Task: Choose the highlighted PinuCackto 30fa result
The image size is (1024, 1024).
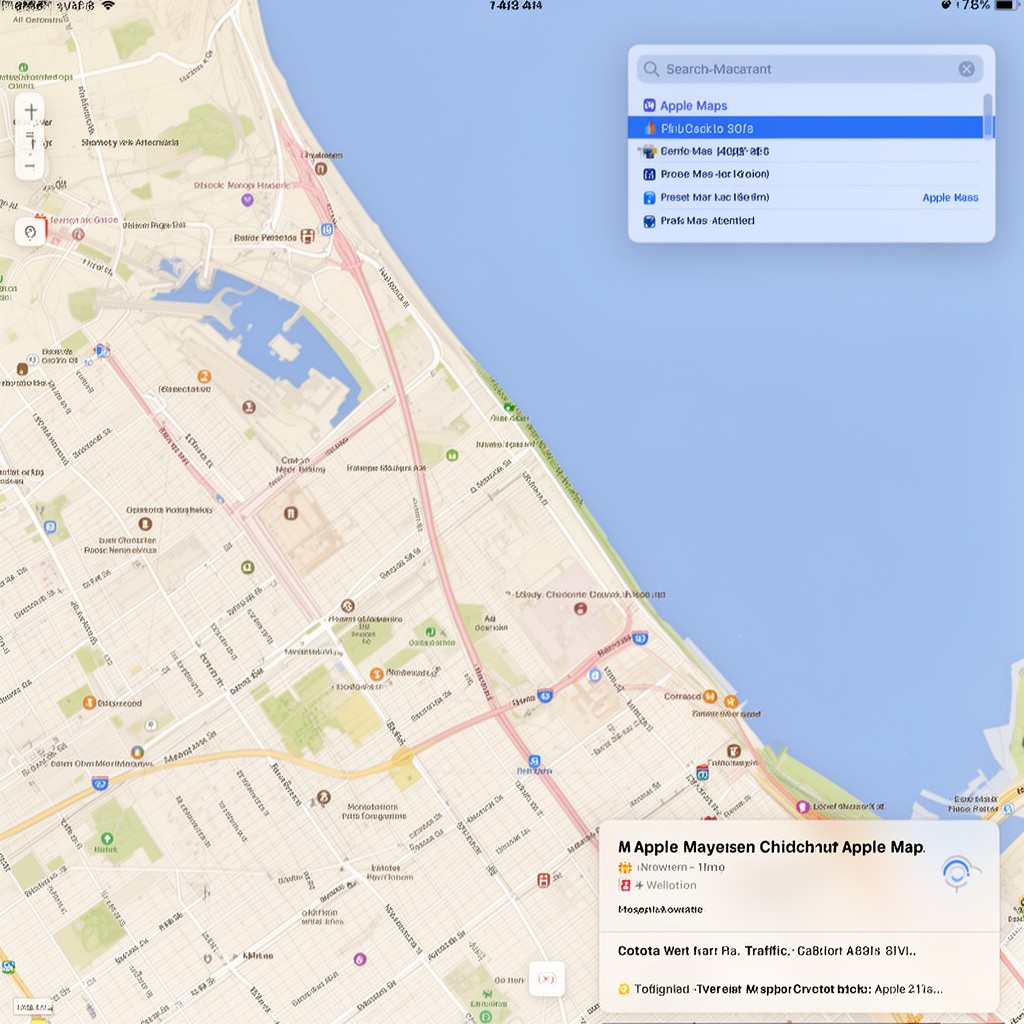Action: click(805, 128)
